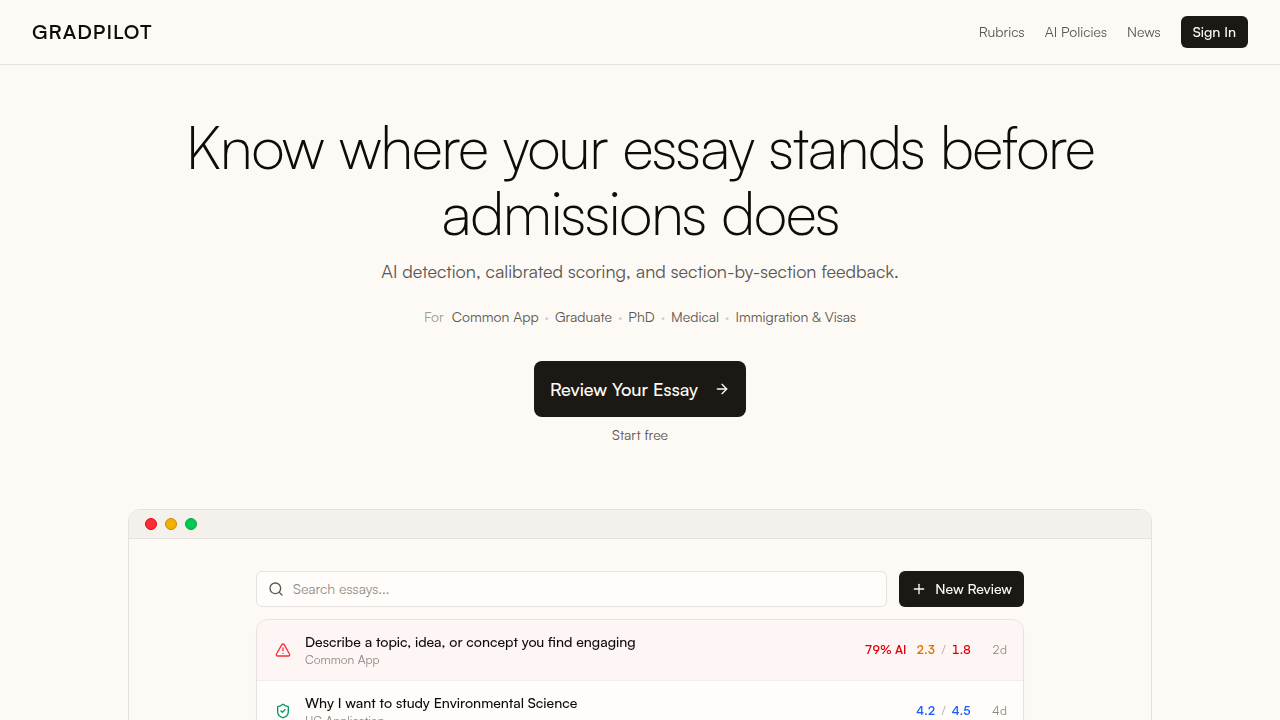Image resolution: width=1280 pixels, height=720 pixels.
Task: Open the Immigration & Visas link
Action: tap(796, 317)
